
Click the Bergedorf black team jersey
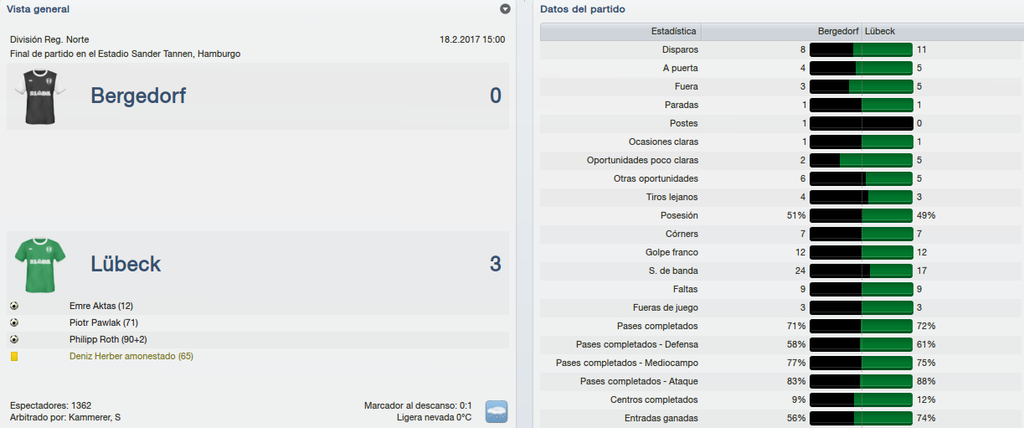[x=40, y=97]
